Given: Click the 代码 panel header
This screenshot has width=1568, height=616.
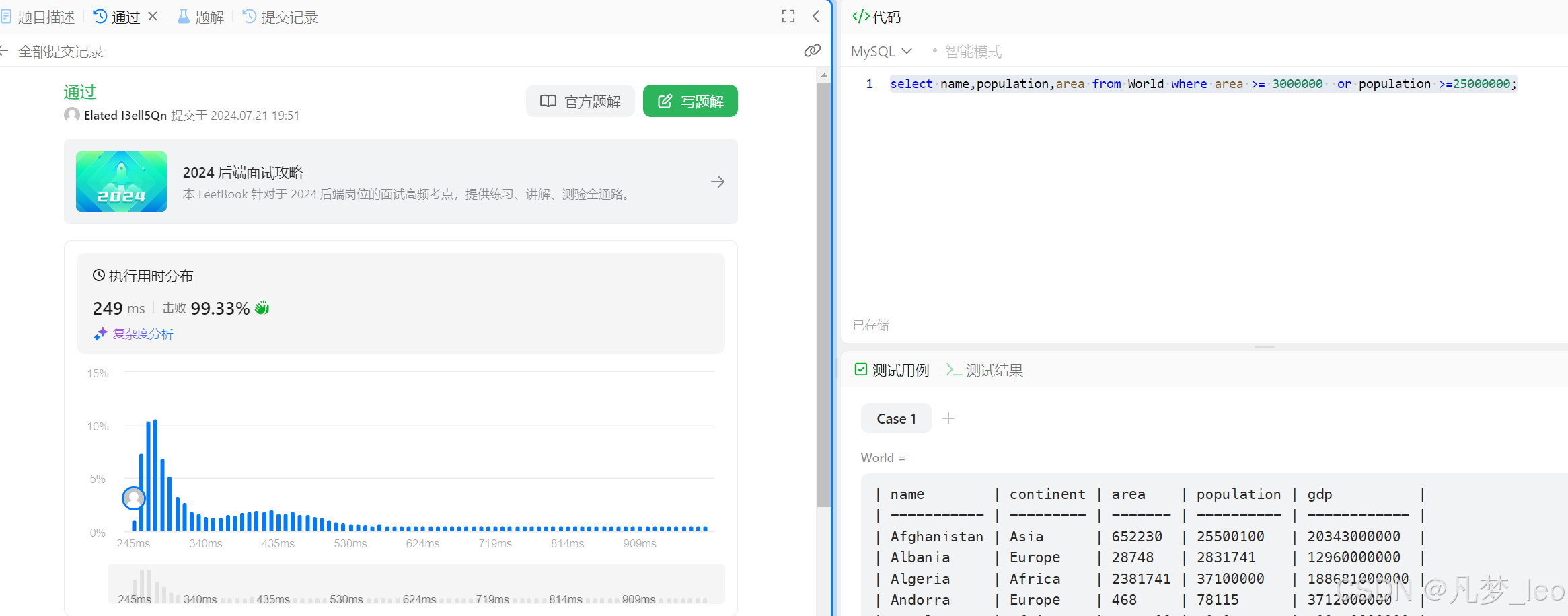Looking at the screenshot, I should coord(876,17).
